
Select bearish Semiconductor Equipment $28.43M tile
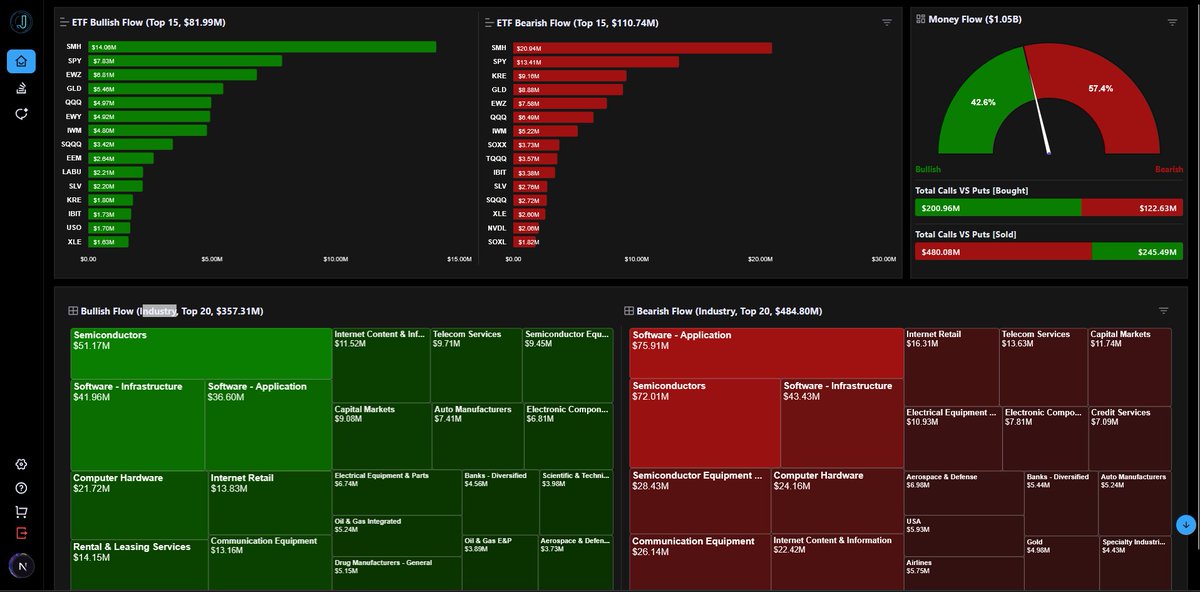pos(700,501)
